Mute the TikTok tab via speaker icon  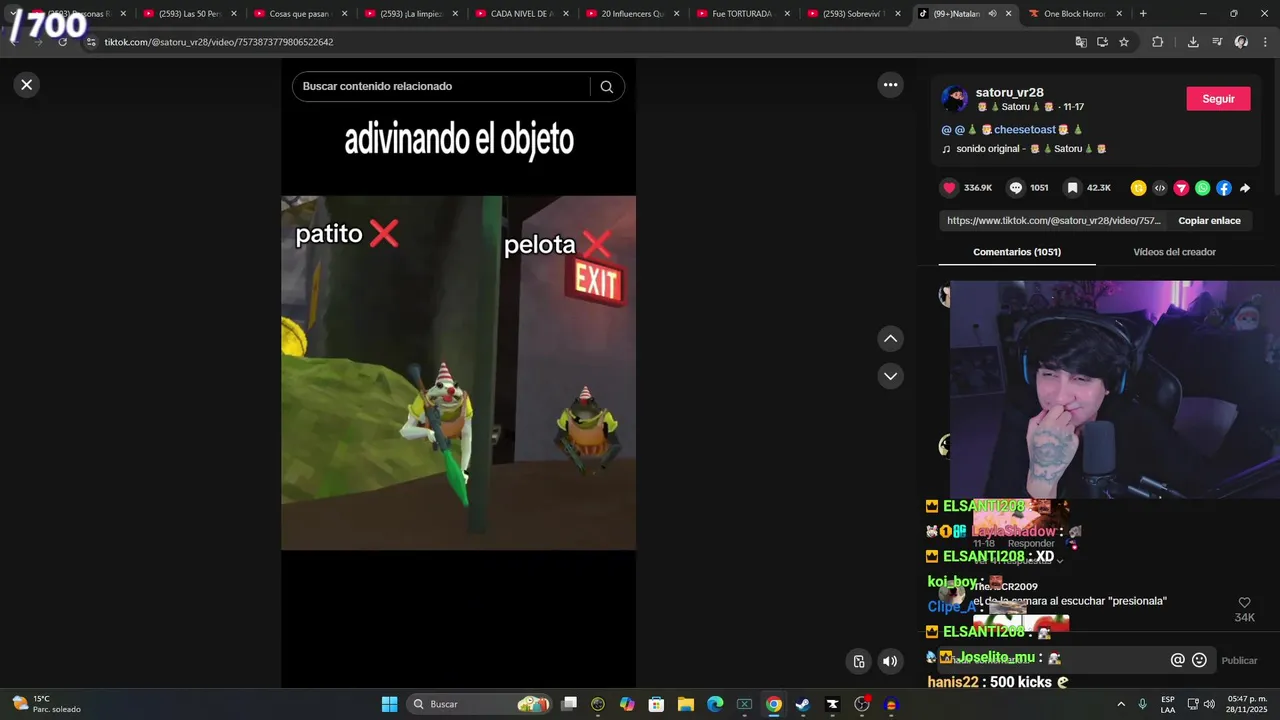pyautogui.click(x=992, y=14)
